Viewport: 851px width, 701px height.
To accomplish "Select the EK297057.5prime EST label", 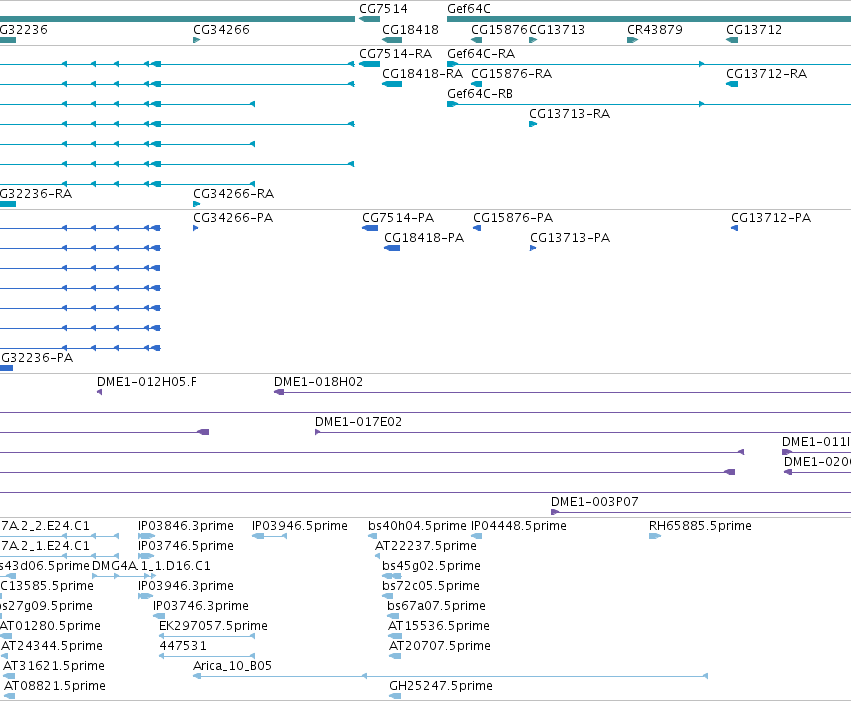I will coord(213,626).
